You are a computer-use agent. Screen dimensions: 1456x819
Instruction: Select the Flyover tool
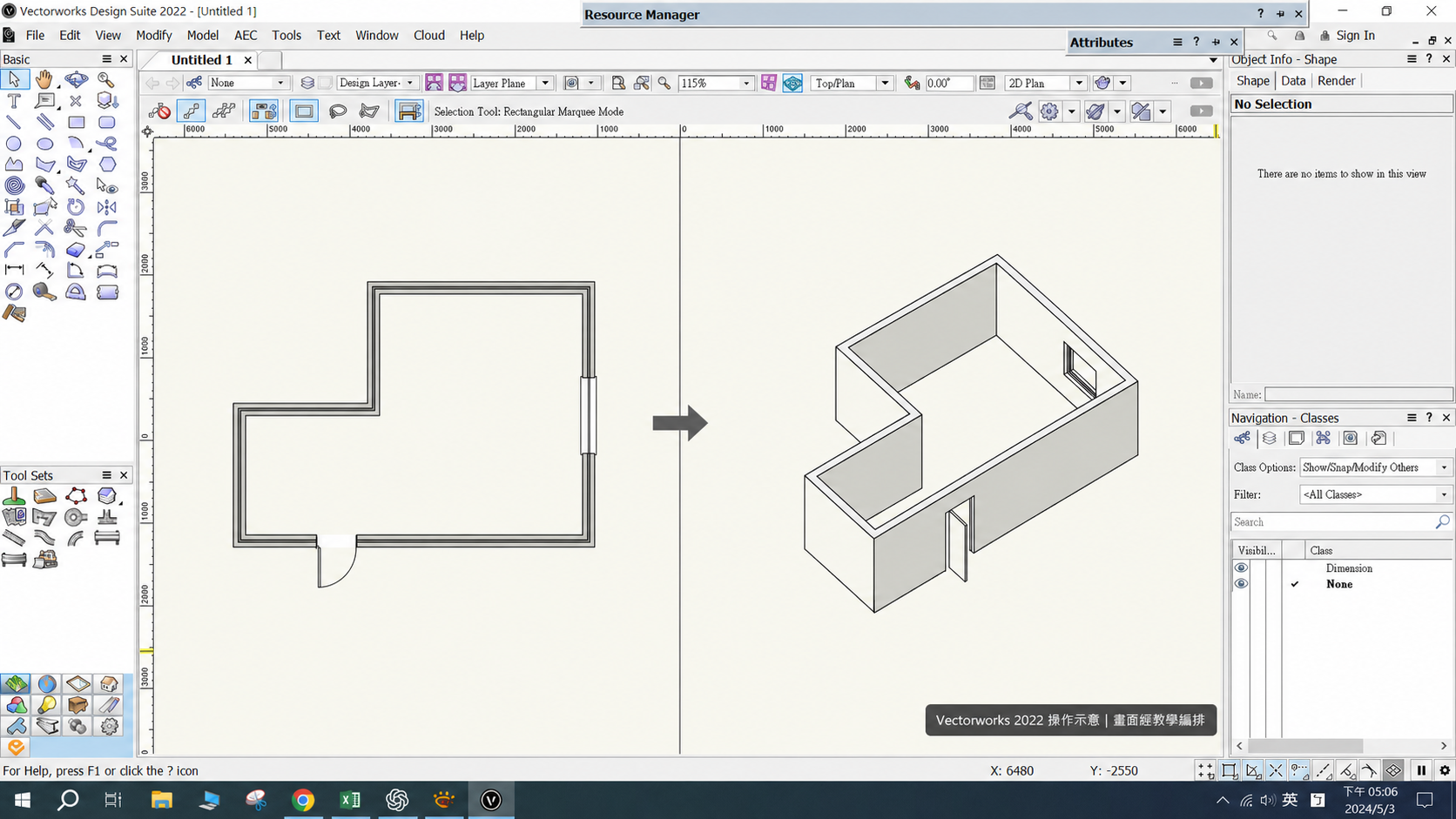tap(76, 79)
